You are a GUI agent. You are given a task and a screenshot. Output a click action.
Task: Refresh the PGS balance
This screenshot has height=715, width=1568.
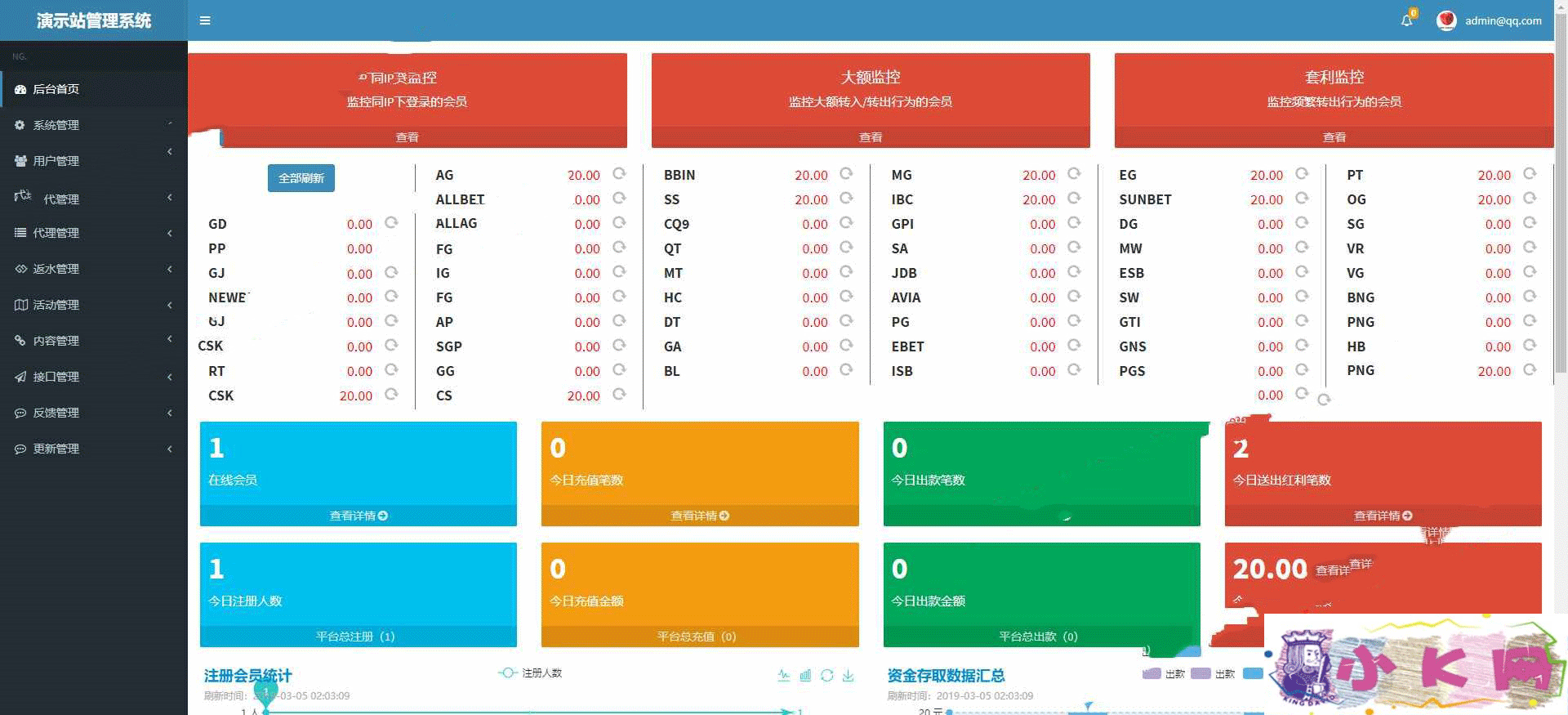pyautogui.click(x=1302, y=370)
